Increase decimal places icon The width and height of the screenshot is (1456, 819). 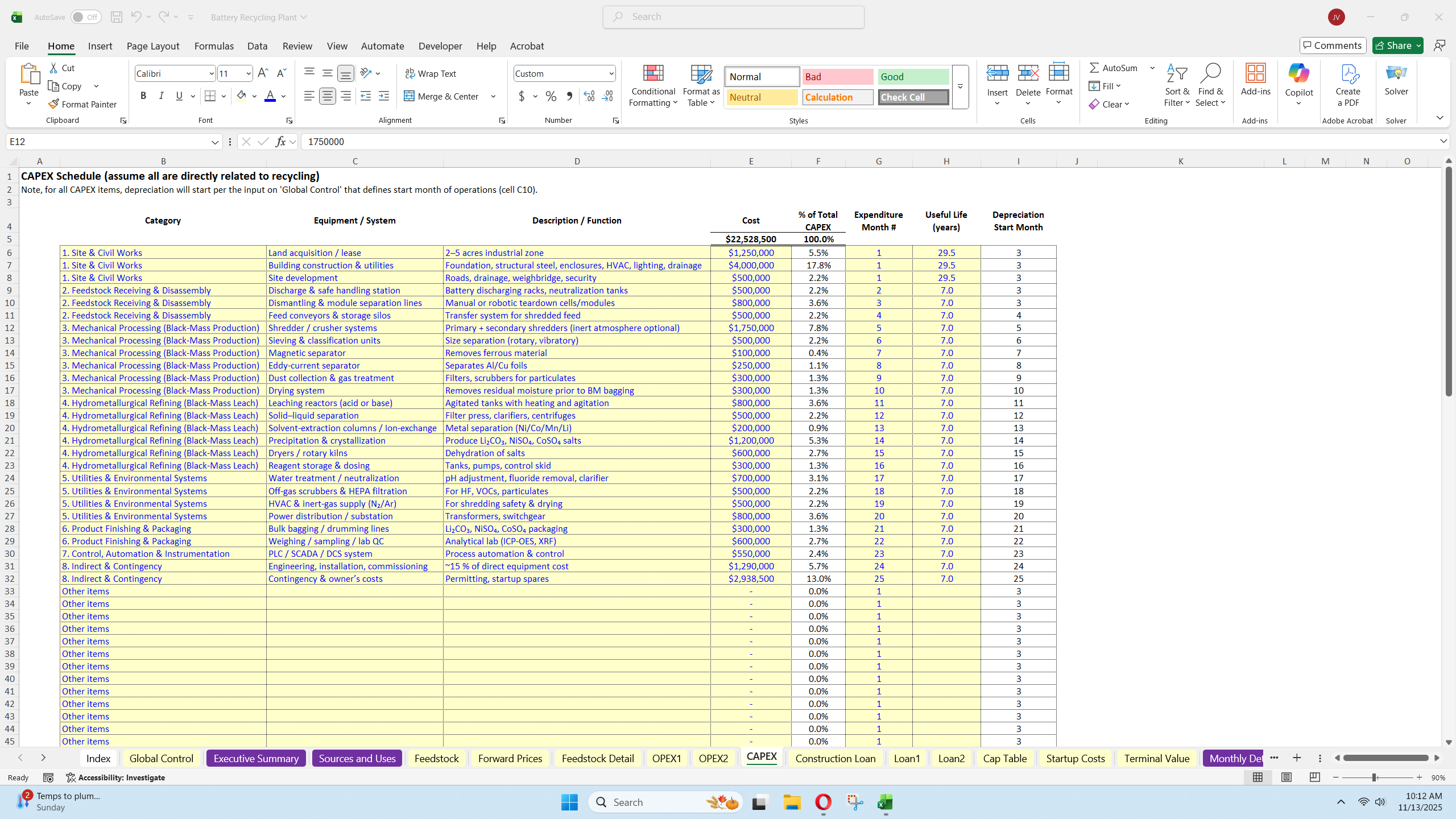[x=589, y=96]
